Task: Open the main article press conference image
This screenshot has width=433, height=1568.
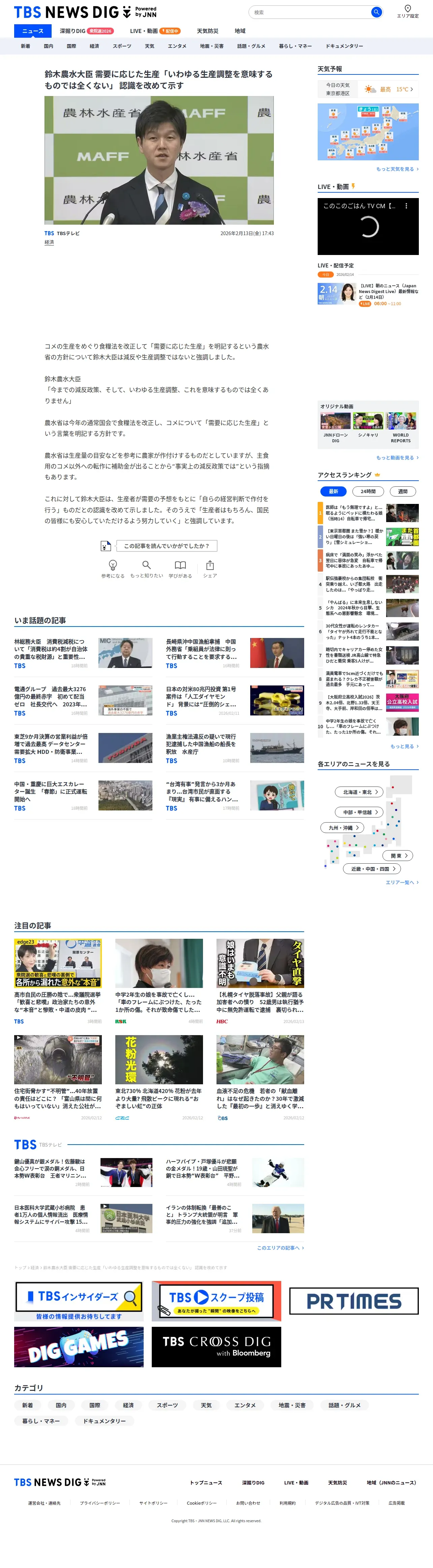Action: coord(159,160)
